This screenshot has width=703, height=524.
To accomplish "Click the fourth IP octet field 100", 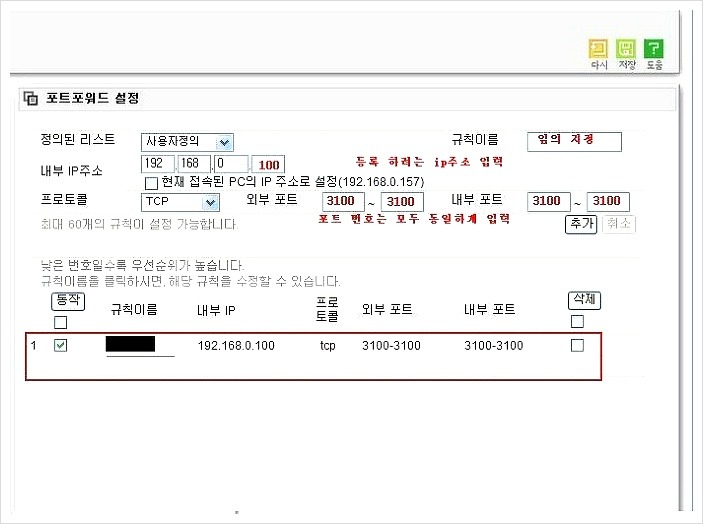I will pos(268,165).
